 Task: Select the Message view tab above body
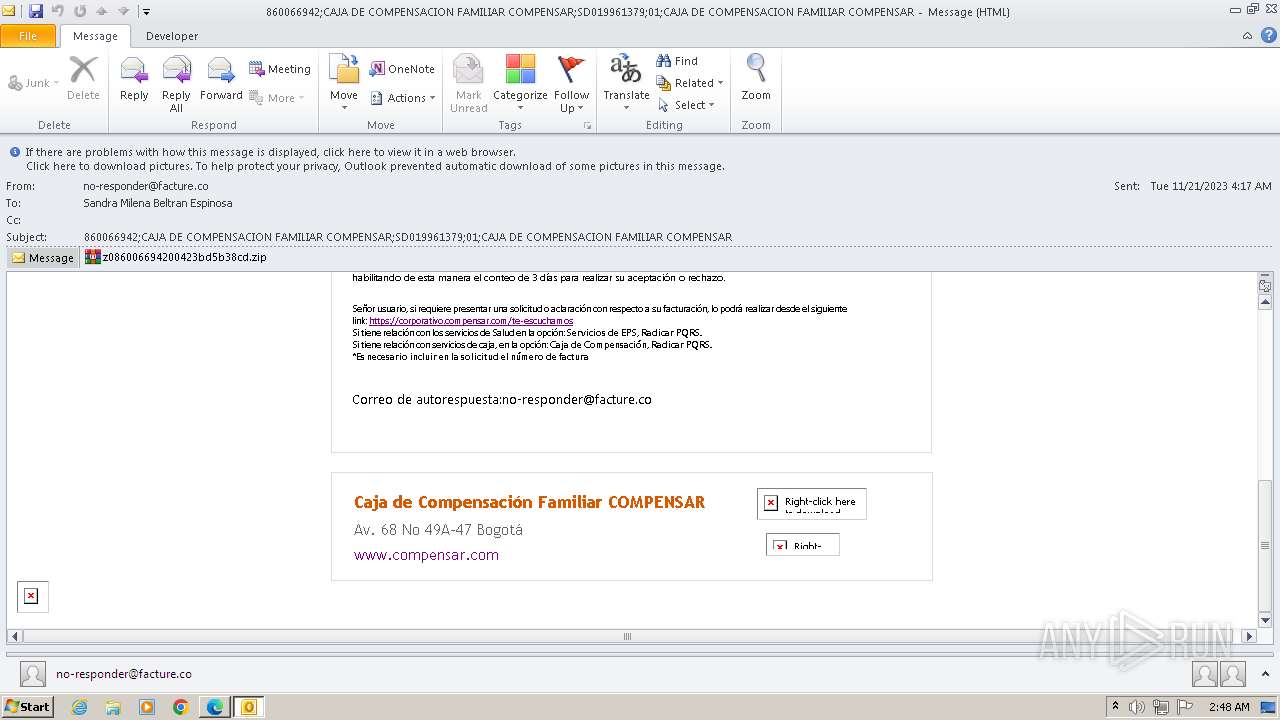43,257
